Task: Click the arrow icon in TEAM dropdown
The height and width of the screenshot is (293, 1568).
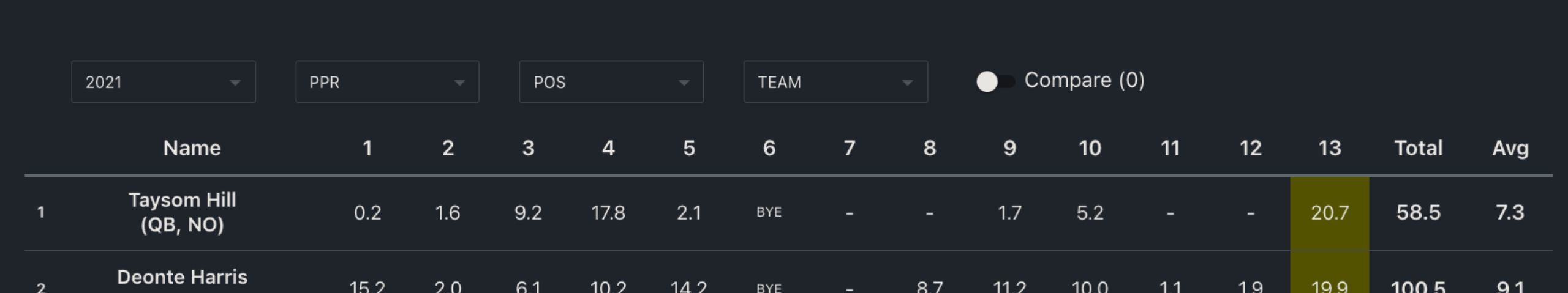Action: 907,83
